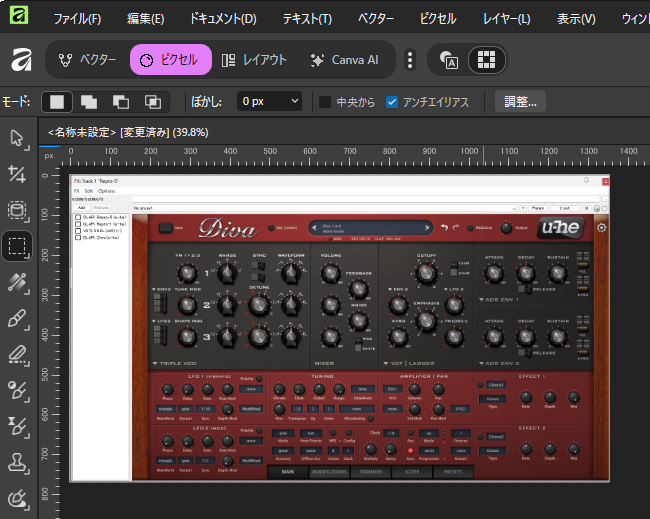Choose the Intersect selection mode button
The width and height of the screenshot is (650, 519).
(153, 101)
